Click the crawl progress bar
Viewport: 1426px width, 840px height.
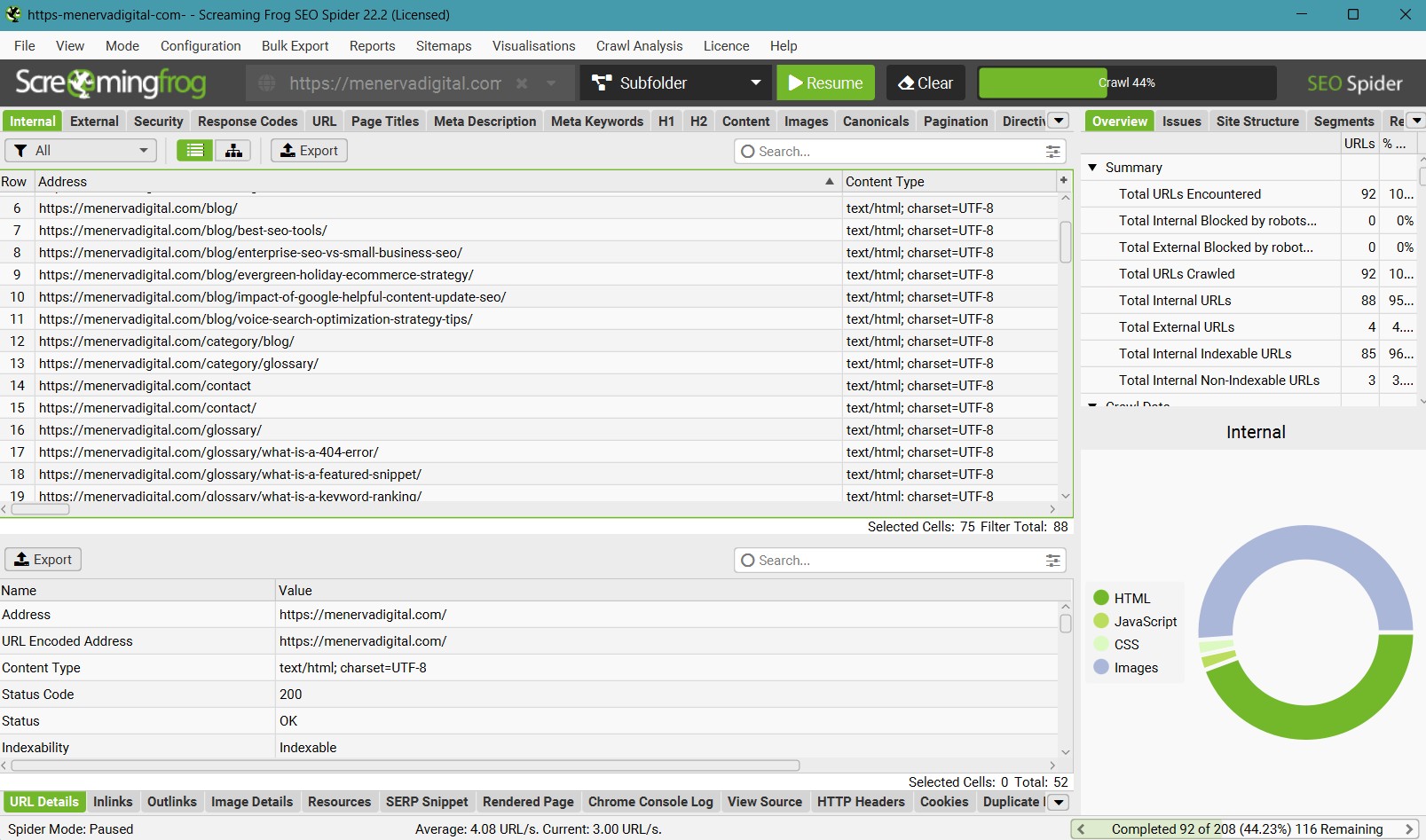[x=1126, y=83]
